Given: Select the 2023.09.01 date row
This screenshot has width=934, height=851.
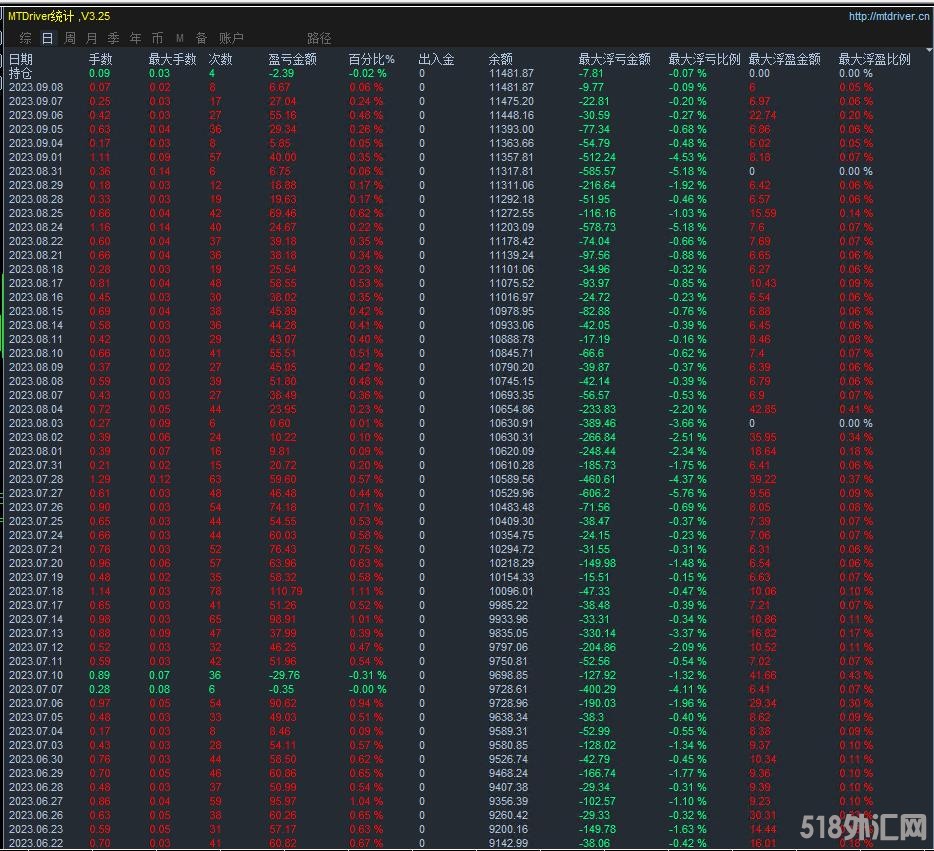Looking at the screenshot, I should tap(36, 157).
